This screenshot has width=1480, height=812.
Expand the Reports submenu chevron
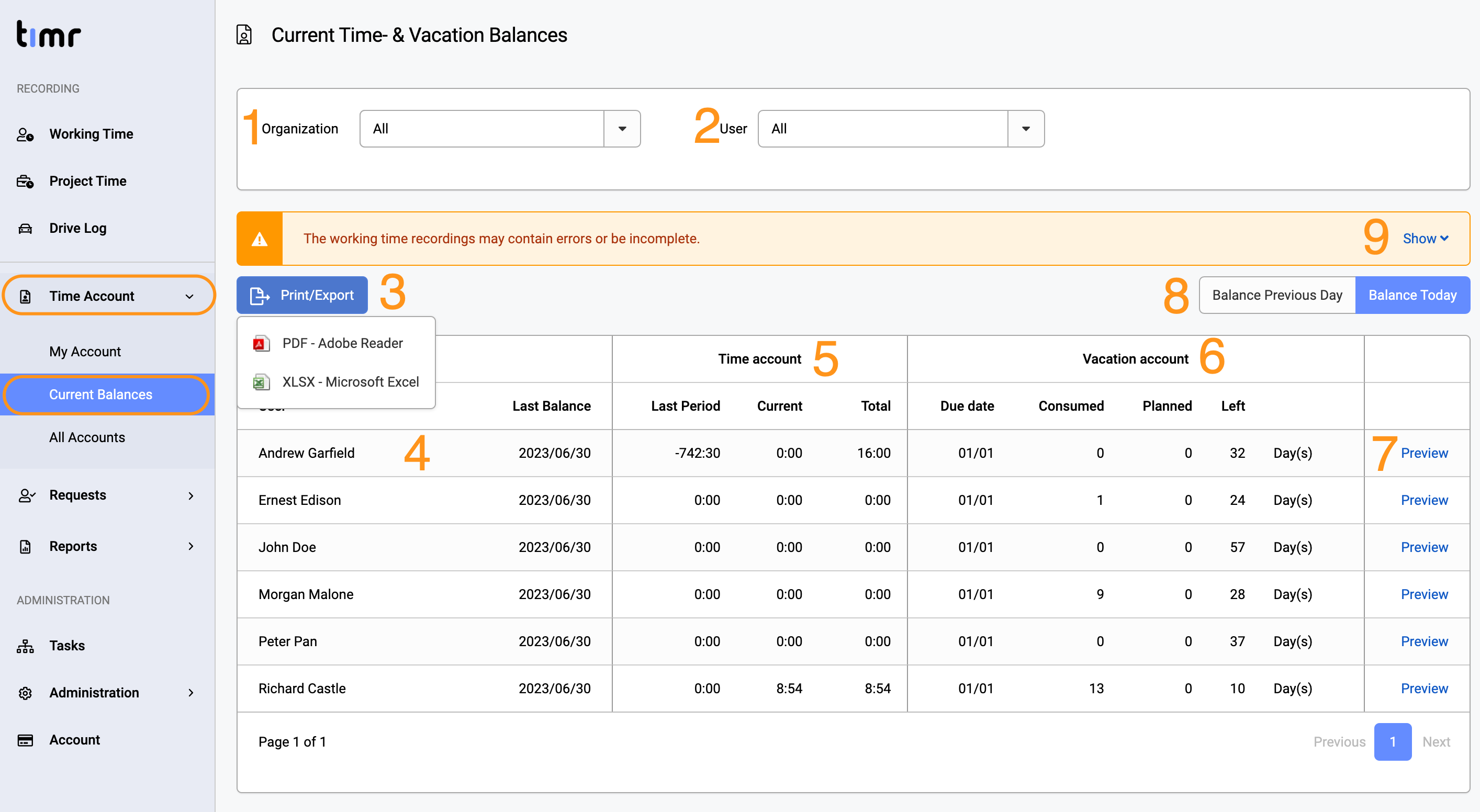click(190, 546)
